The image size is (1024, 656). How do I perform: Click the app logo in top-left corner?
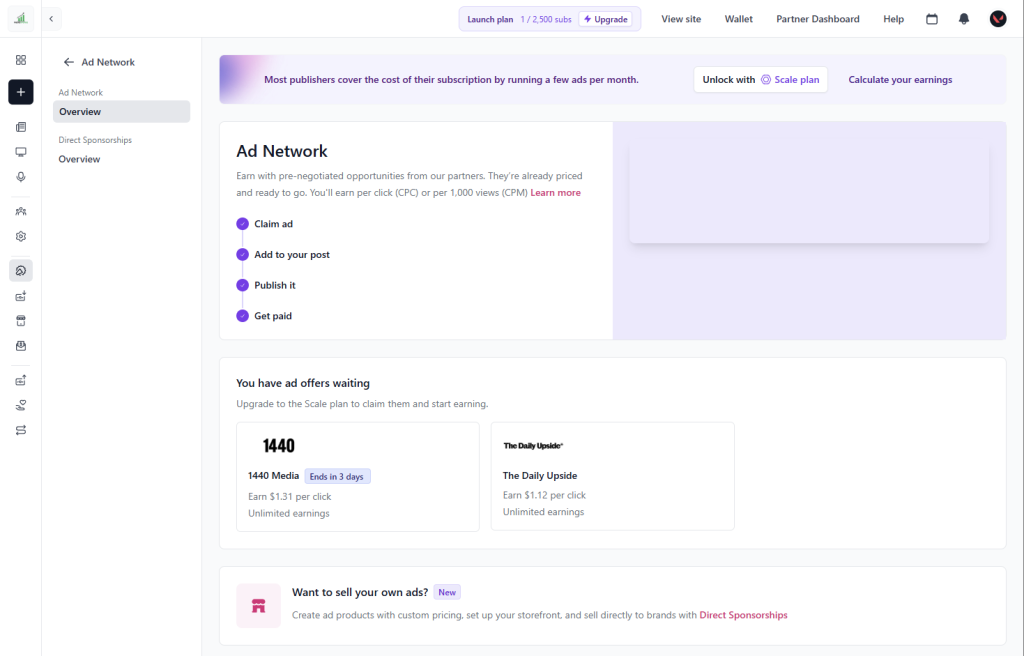pos(21,18)
